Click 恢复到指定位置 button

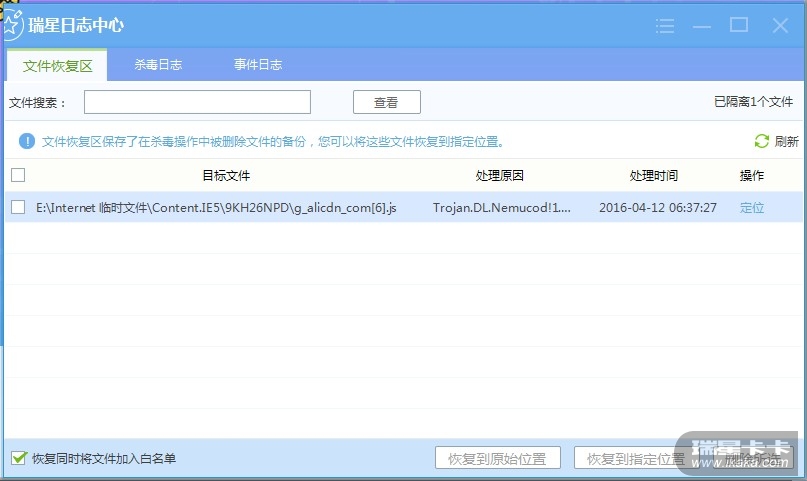coord(636,458)
